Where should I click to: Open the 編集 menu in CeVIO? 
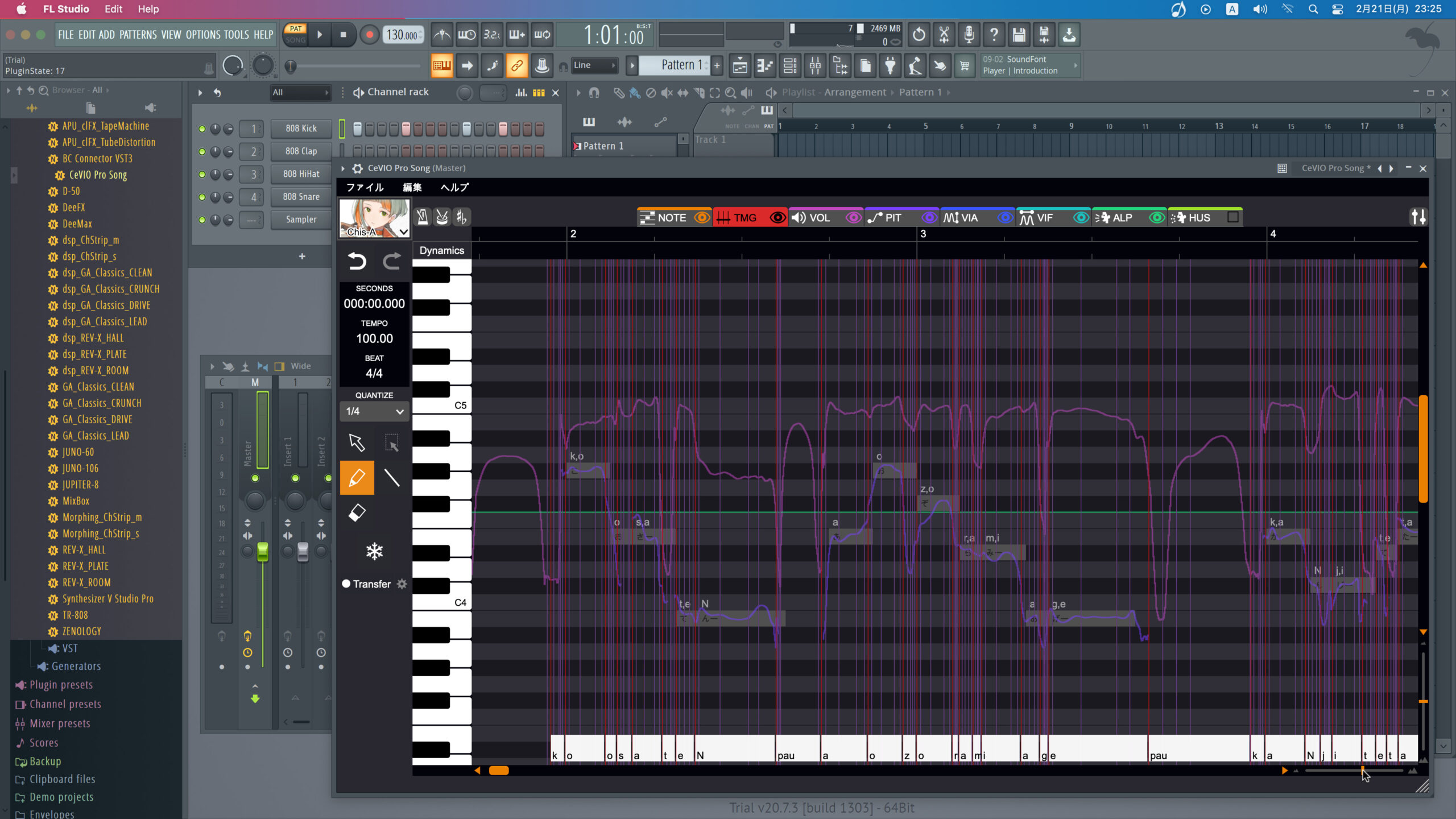point(412,187)
